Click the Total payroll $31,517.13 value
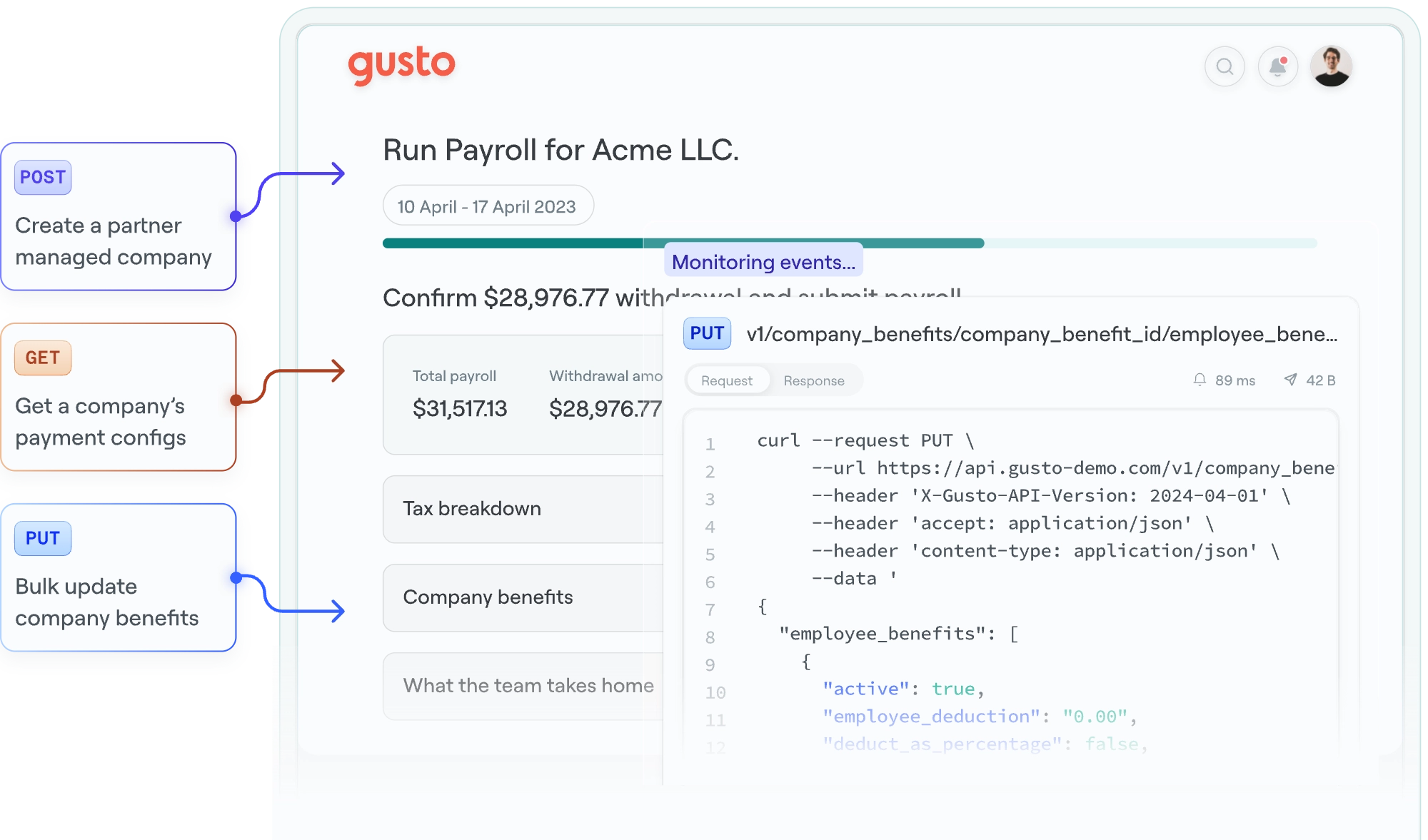 (x=460, y=408)
